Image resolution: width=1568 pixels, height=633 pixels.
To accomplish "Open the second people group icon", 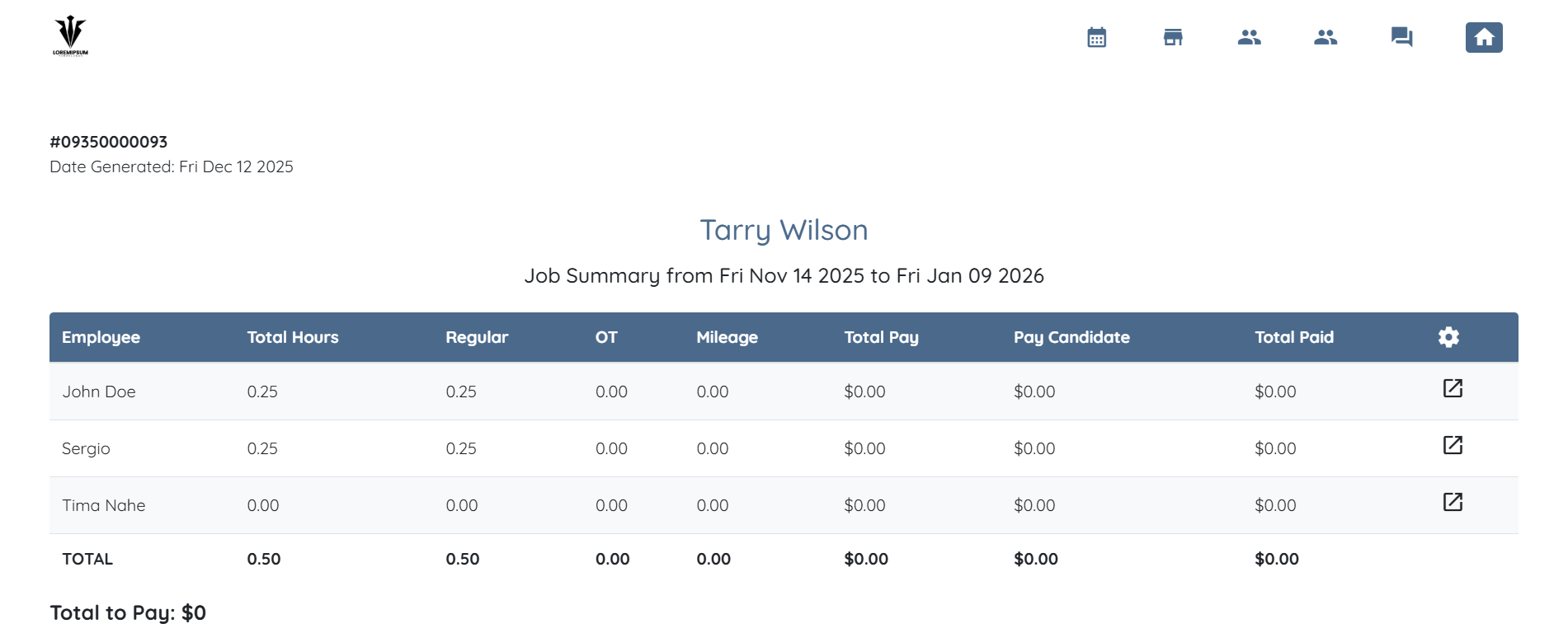I will coord(1326,37).
